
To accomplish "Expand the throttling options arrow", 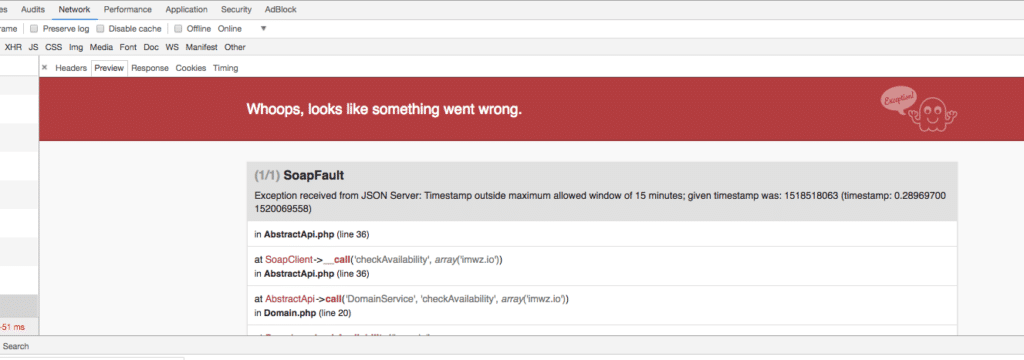I will 264,29.
